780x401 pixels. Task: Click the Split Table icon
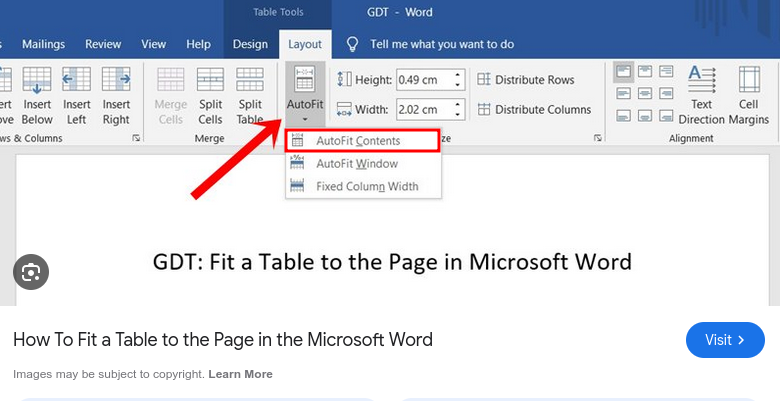[x=250, y=80]
